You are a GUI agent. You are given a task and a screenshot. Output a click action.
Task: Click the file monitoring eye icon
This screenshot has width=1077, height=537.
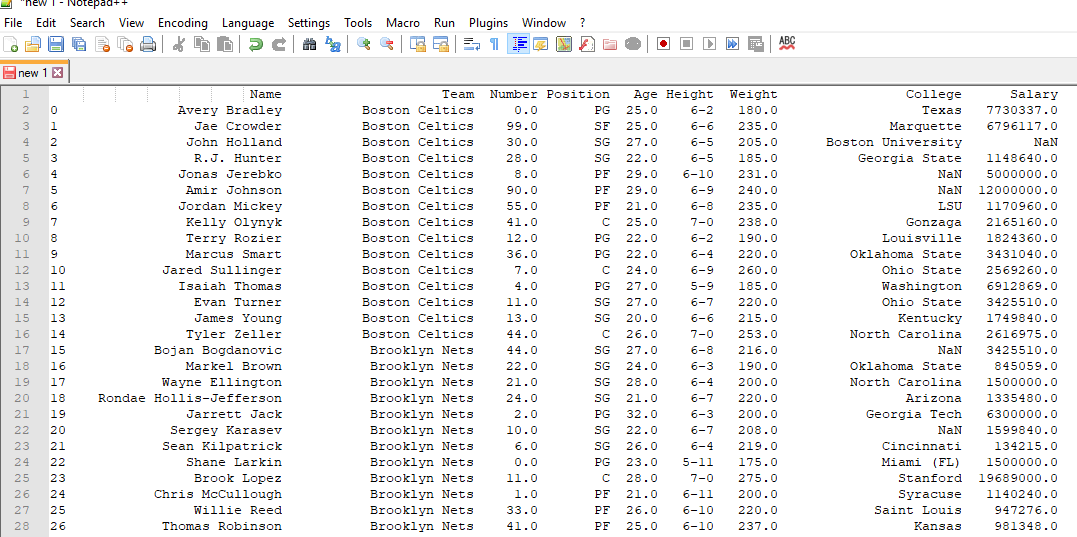tap(633, 45)
